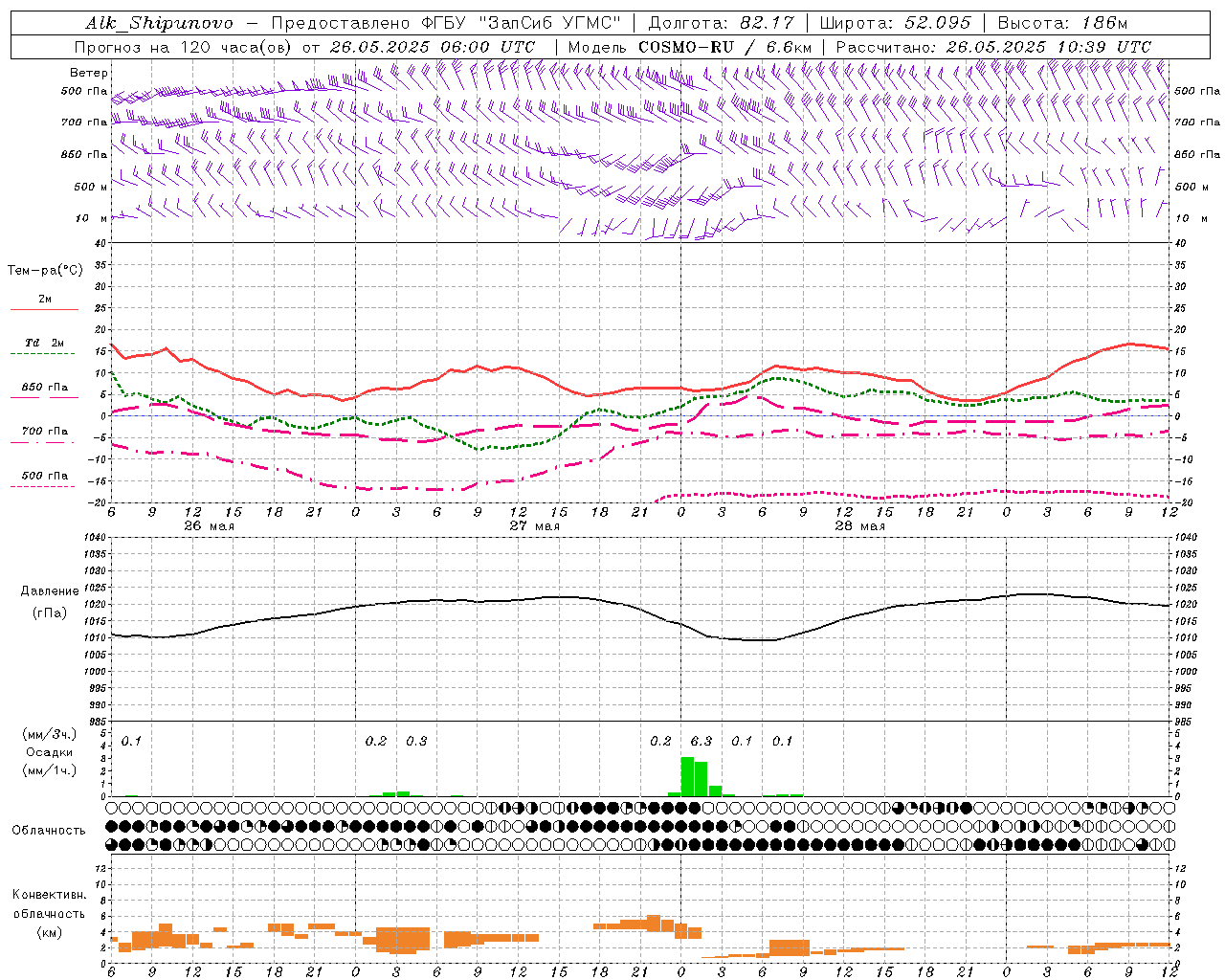Click the 6.3 precipitation total value
The image size is (1225, 980).
[701, 741]
